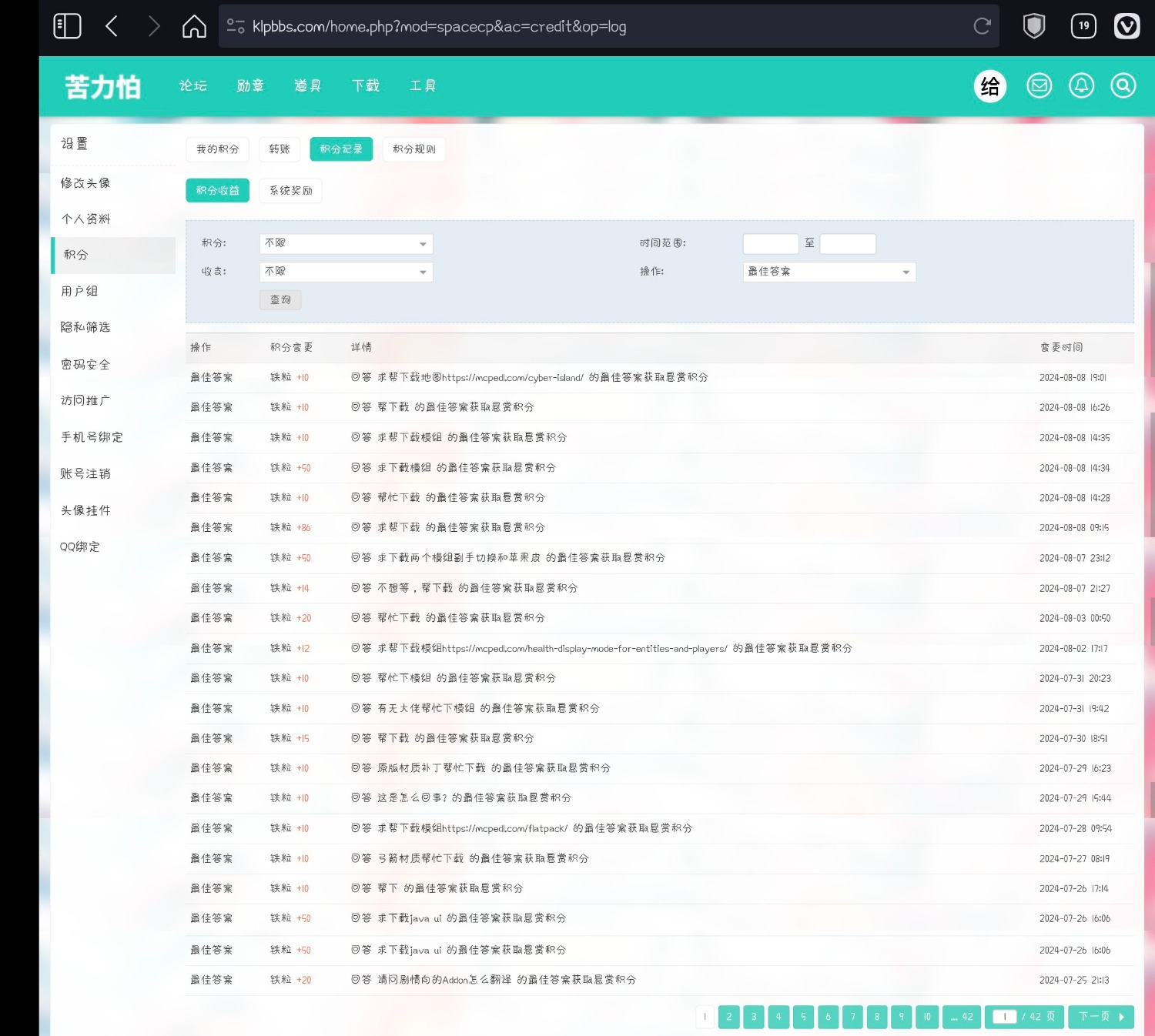Switch to the 转账 tab
The width and height of the screenshot is (1155, 1036).
[280, 149]
